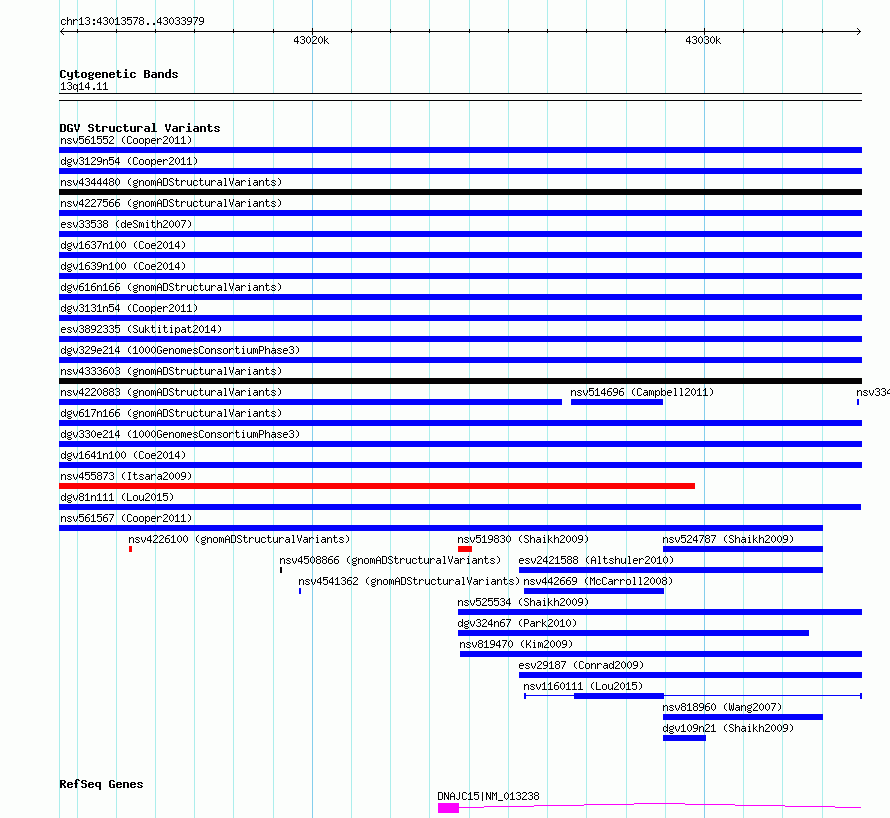The width and height of the screenshot is (890, 818).
Task: Click the nsv561552 (Cooper2011) variant label
Action: (126, 140)
